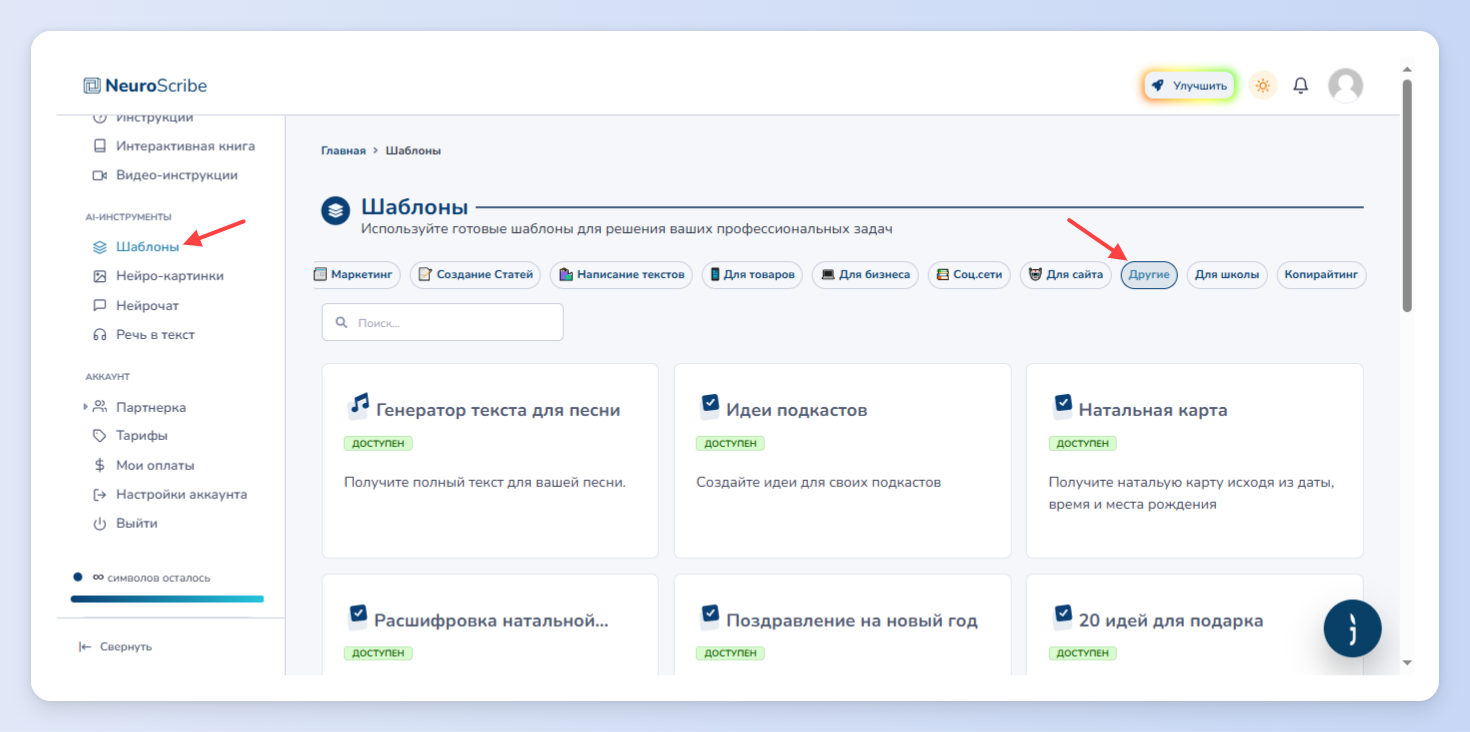Click Свернуть to collapse sidebar
1470x732 pixels.
click(x=115, y=647)
